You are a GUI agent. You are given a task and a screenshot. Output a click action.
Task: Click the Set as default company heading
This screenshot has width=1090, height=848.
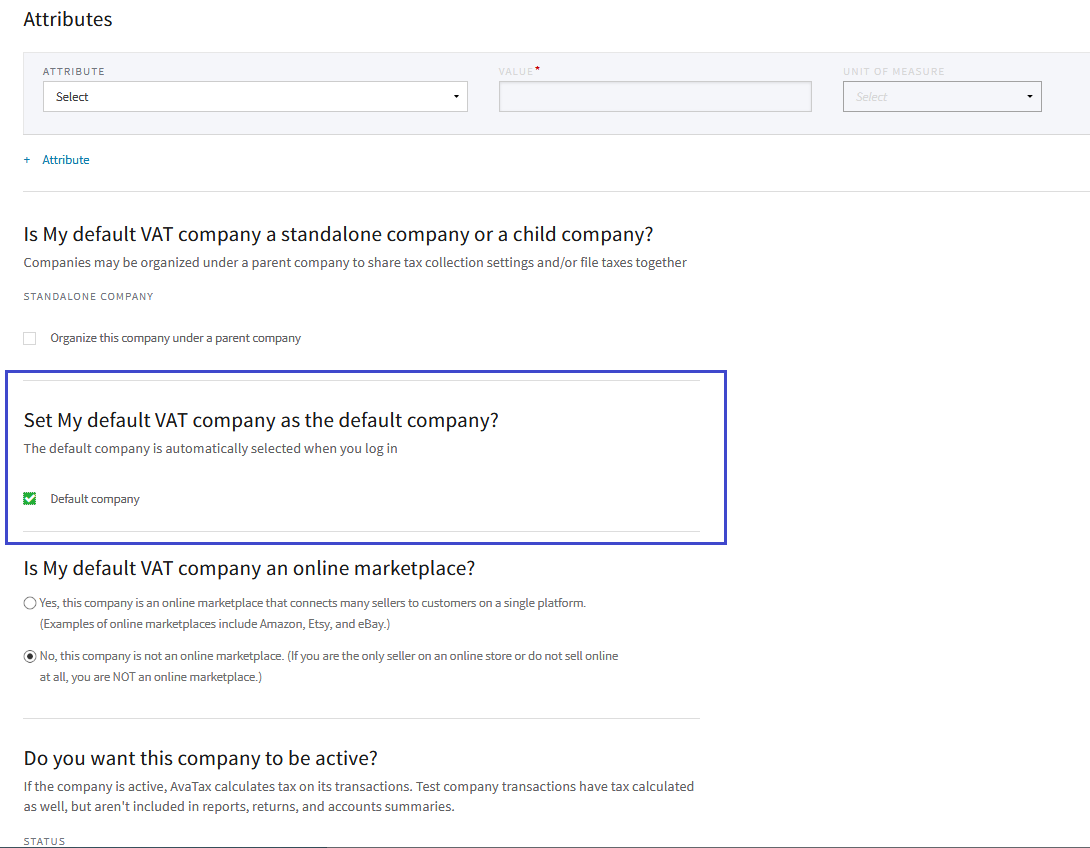tap(260, 420)
